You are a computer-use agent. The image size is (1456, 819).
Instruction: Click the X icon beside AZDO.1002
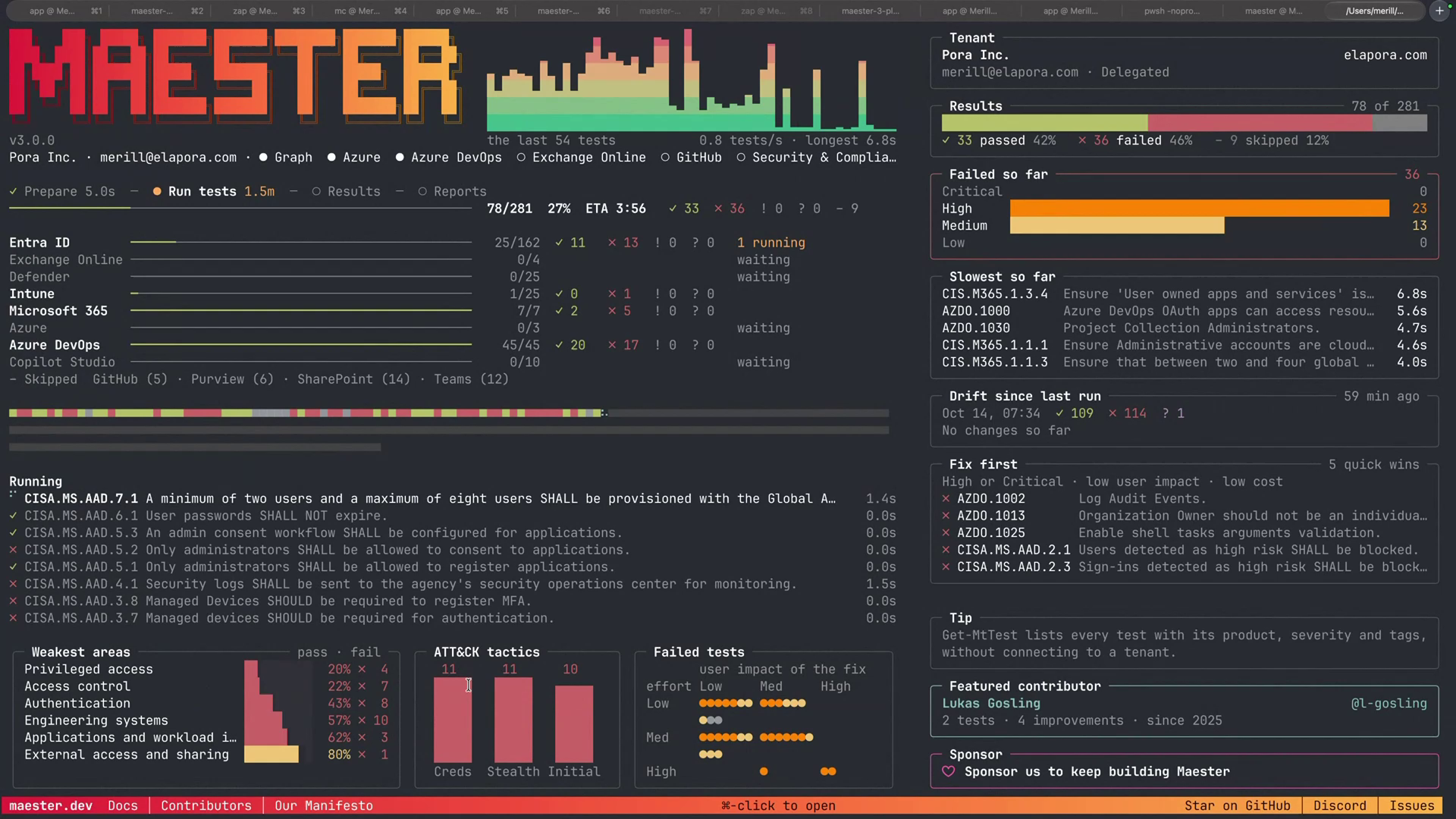point(946,498)
